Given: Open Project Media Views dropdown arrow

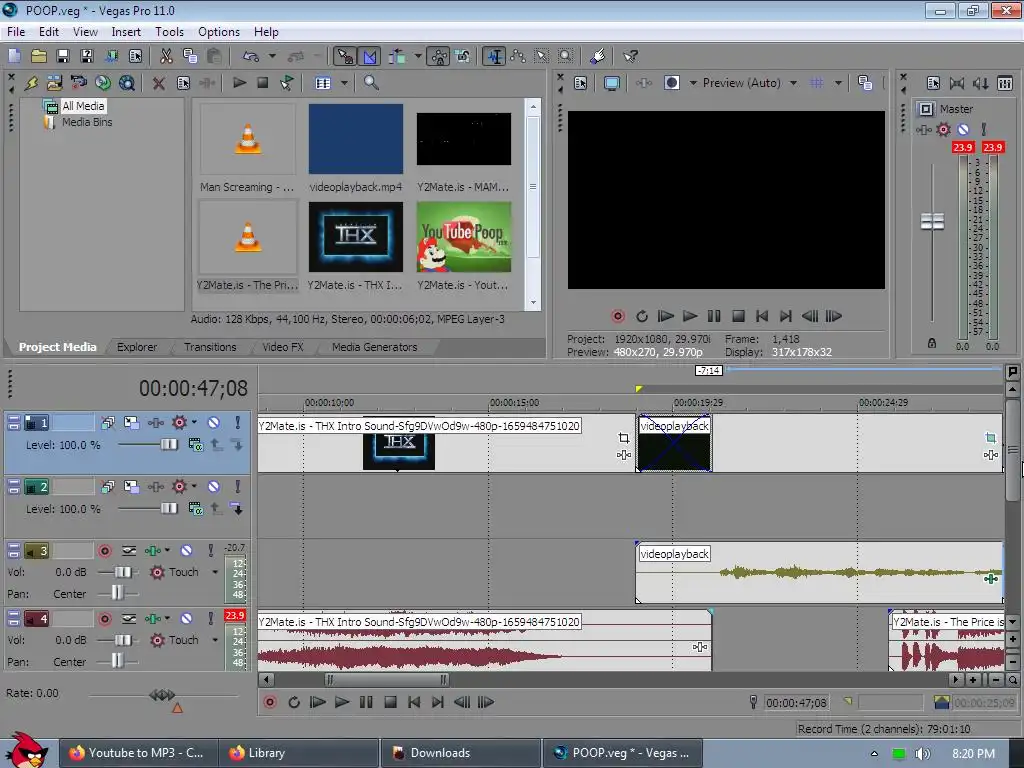Looking at the screenshot, I should (x=344, y=83).
